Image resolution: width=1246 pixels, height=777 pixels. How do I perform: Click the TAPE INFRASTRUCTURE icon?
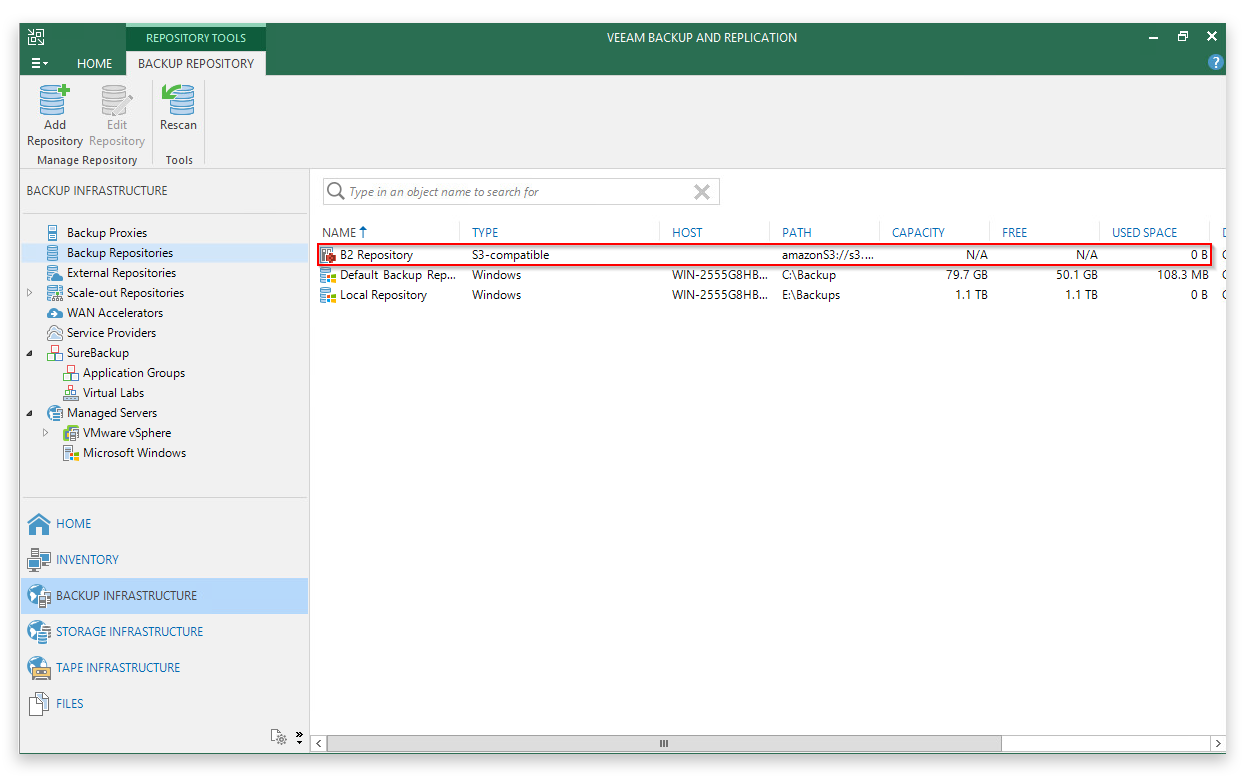pos(39,667)
